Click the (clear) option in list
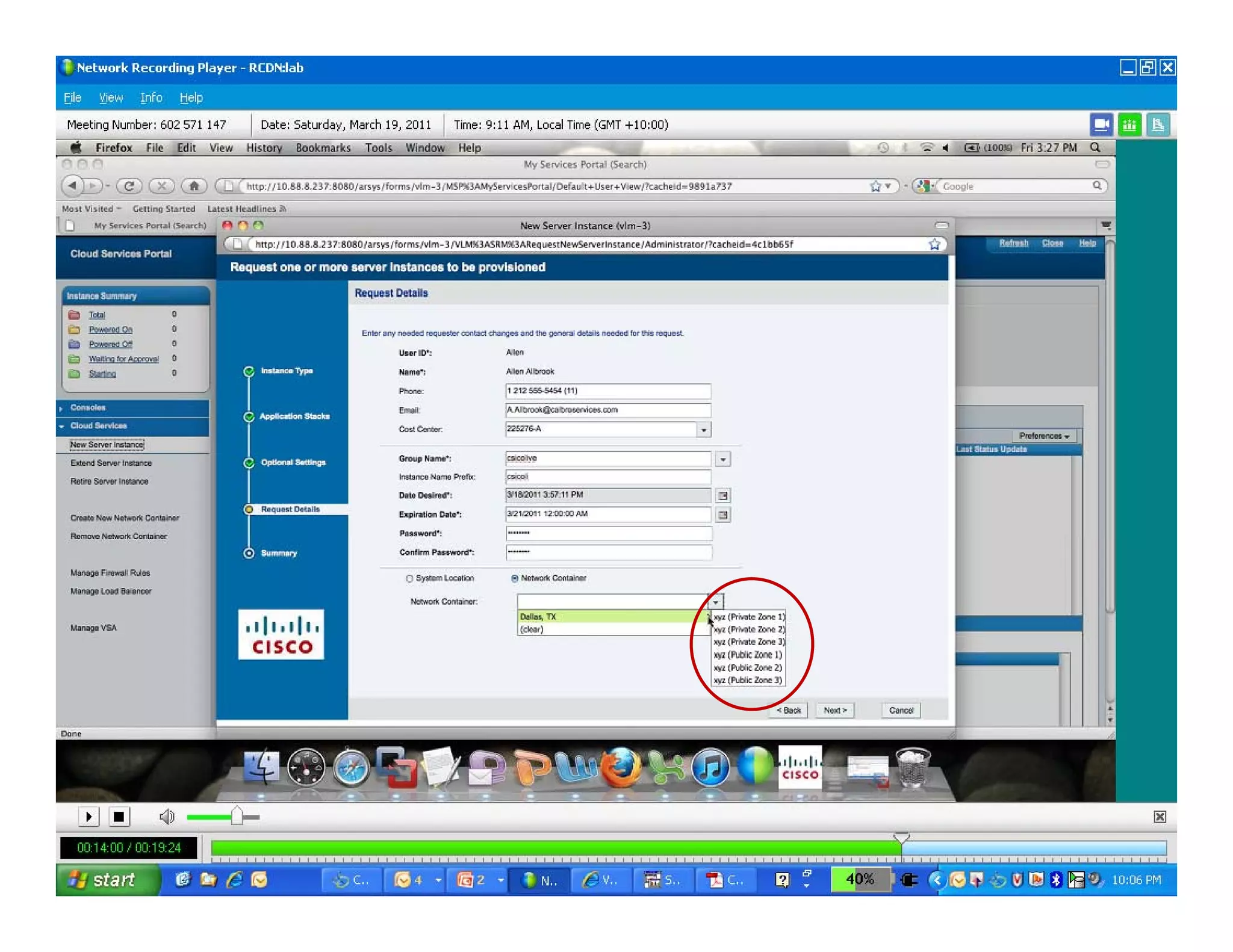Screen dimensions: 1233x952 click(612, 629)
